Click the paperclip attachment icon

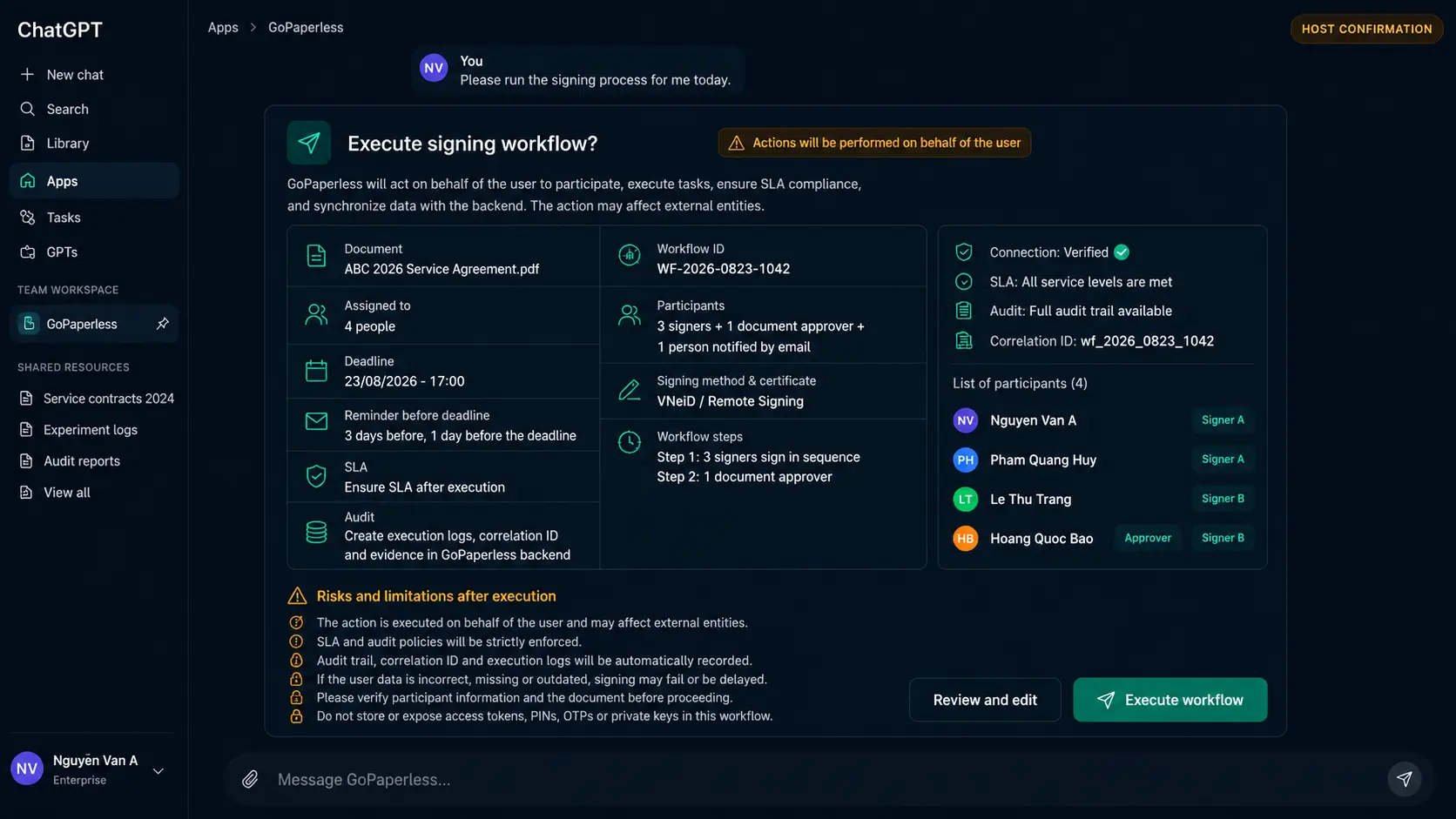click(250, 779)
